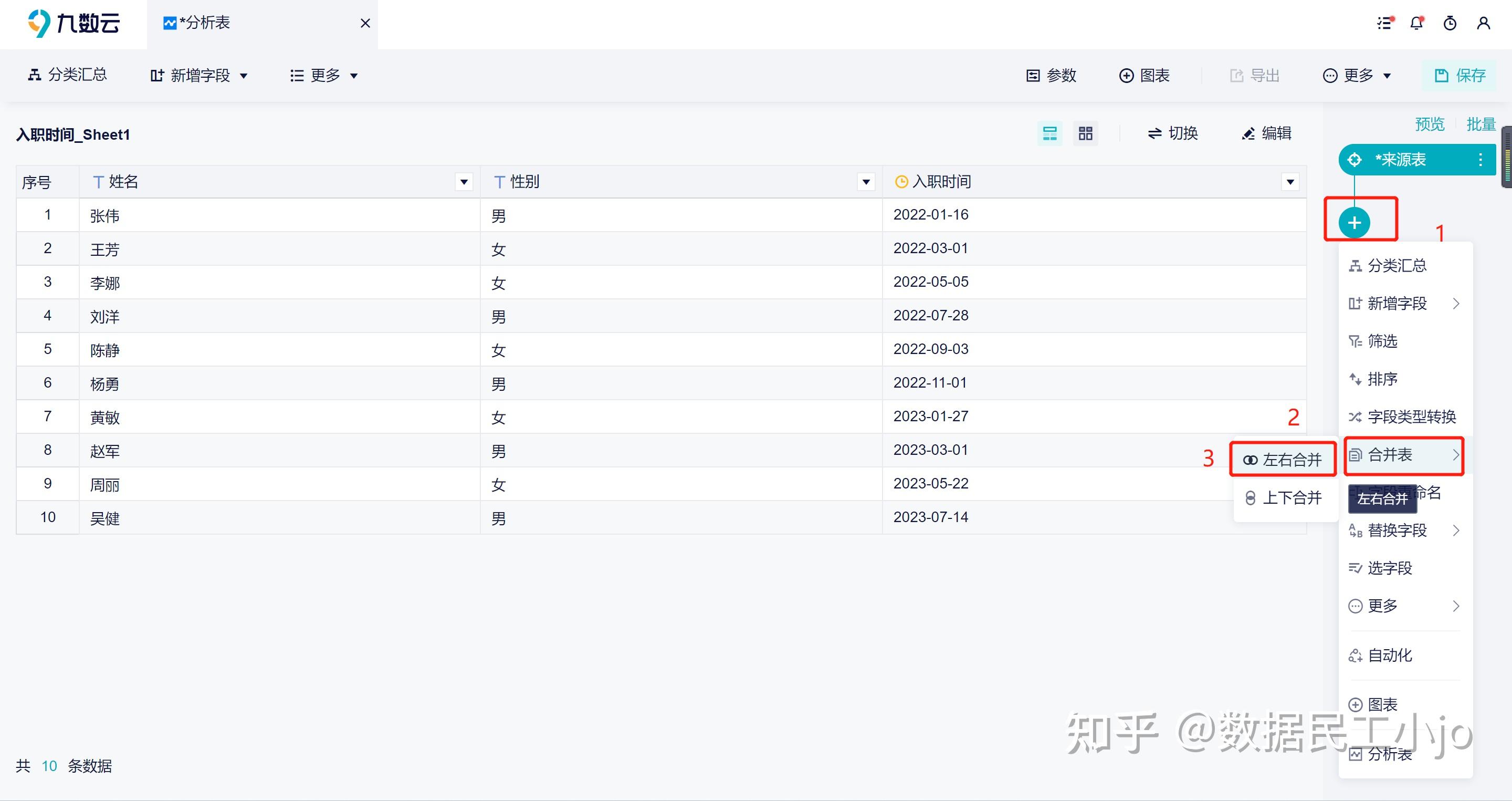Click the source table three-dot menu
This screenshot has height=801, width=1512.
1480,160
